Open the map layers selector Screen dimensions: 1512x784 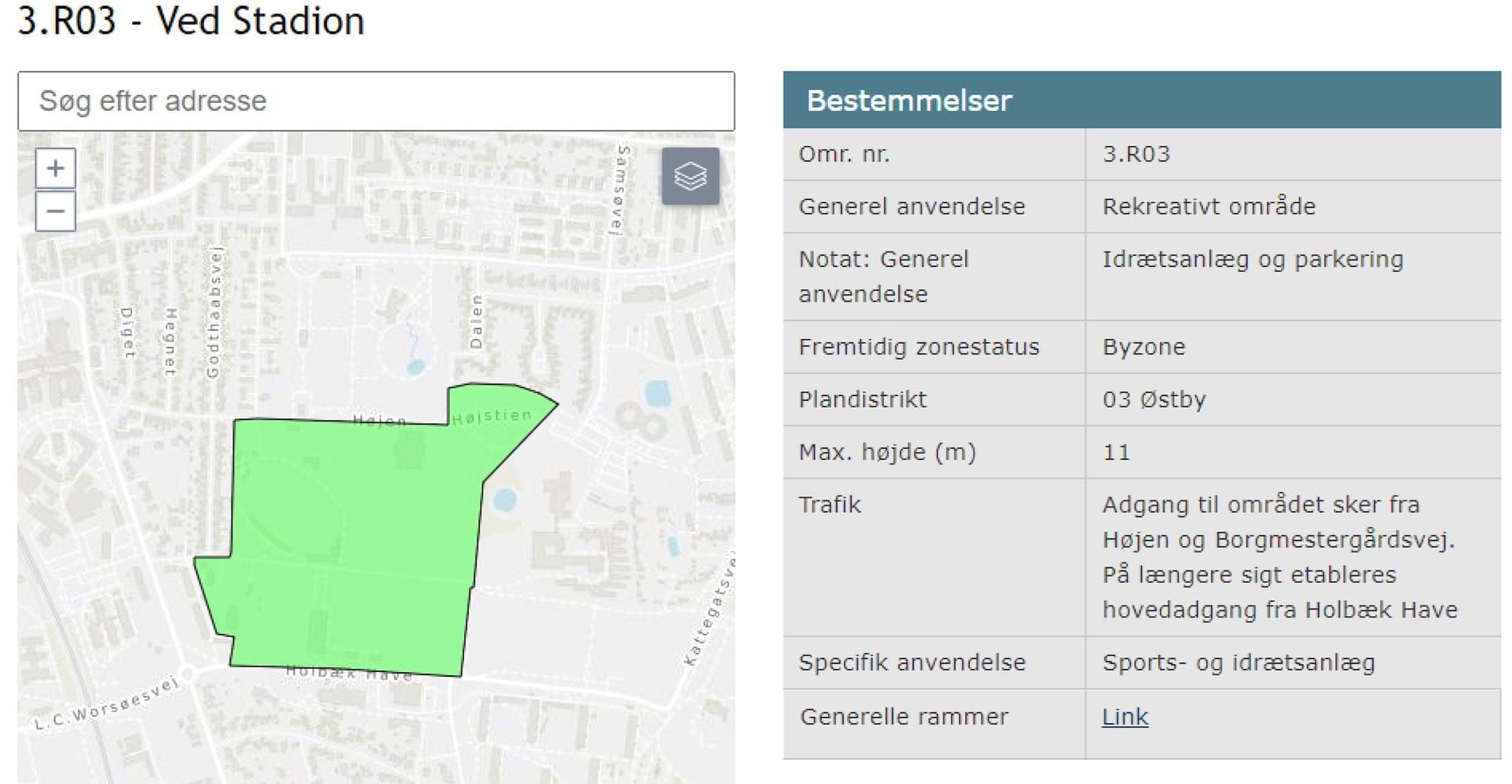click(x=690, y=176)
